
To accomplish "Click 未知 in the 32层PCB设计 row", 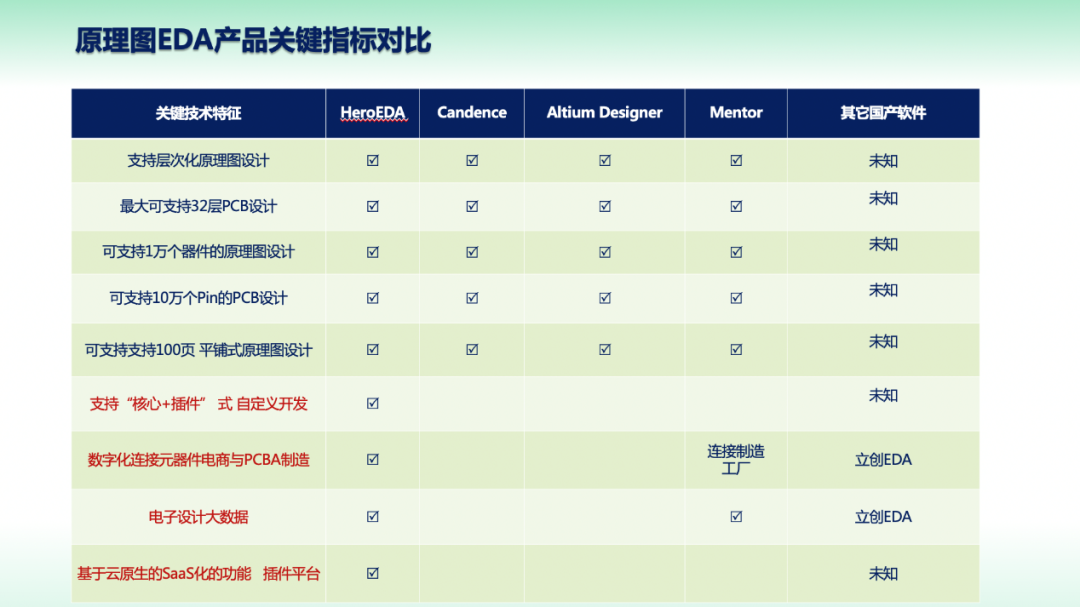I will point(883,198).
